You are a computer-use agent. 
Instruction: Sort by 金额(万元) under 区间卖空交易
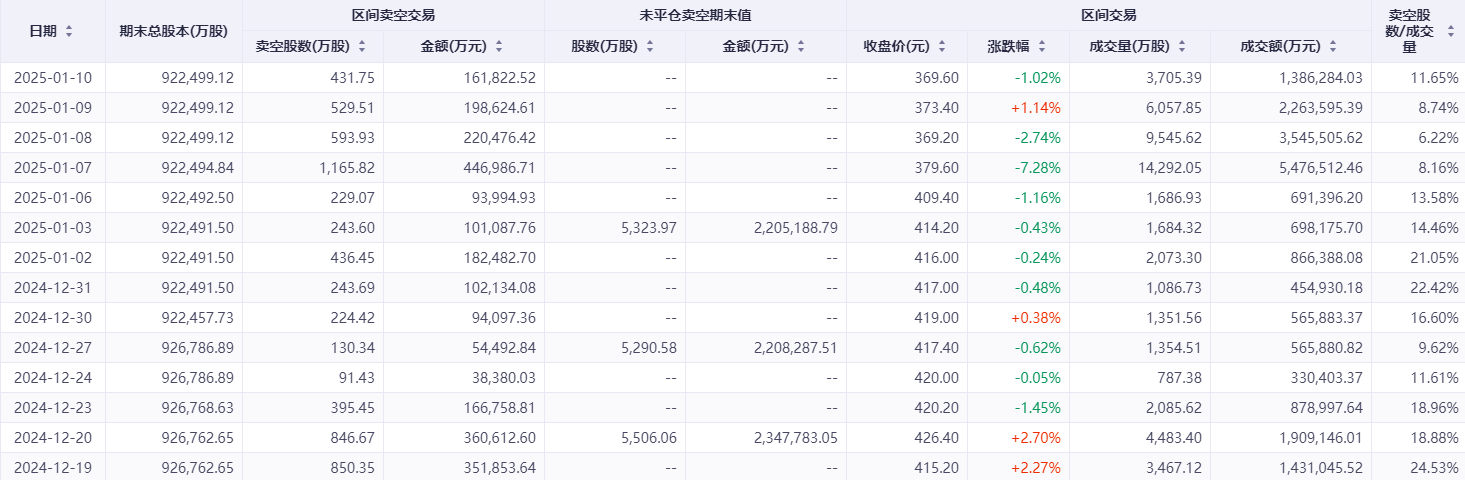coord(499,46)
